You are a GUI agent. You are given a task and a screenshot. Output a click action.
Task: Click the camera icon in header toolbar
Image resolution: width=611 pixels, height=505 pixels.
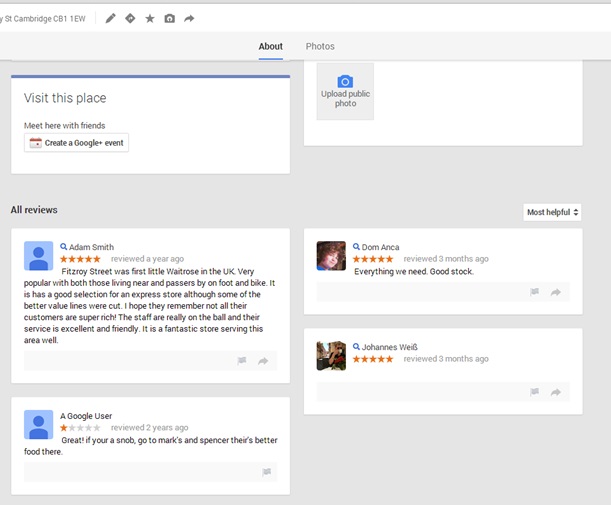point(169,18)
